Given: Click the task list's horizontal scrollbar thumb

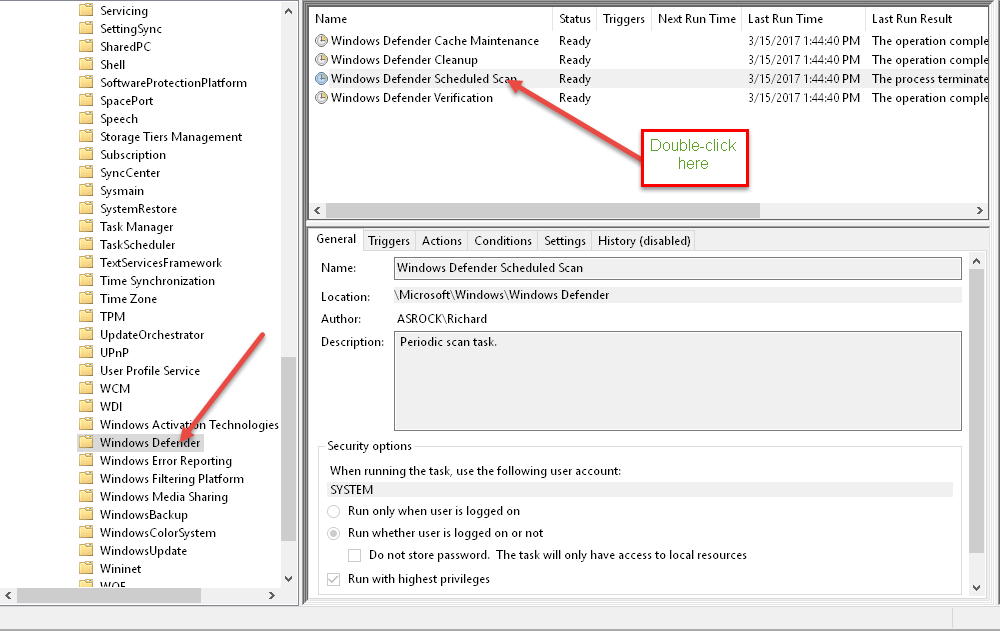Looking at the screenshot, I should [x=543, y=211].
